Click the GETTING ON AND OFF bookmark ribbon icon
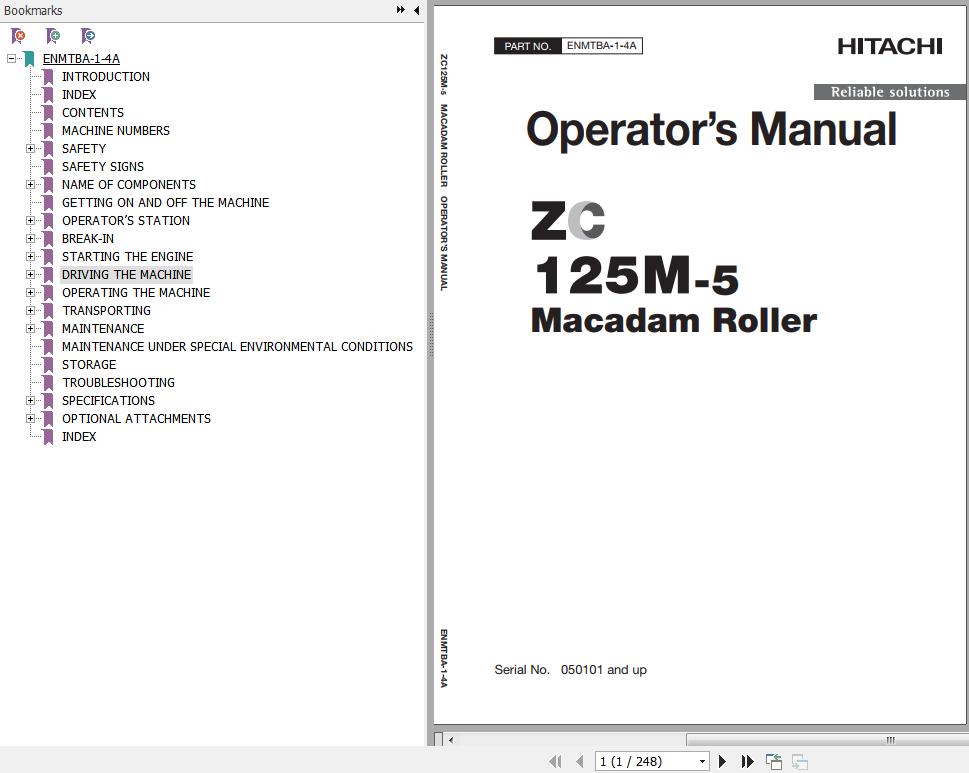Image resolution: width=969 pixels, height=773 pixels. click(48, 203)
